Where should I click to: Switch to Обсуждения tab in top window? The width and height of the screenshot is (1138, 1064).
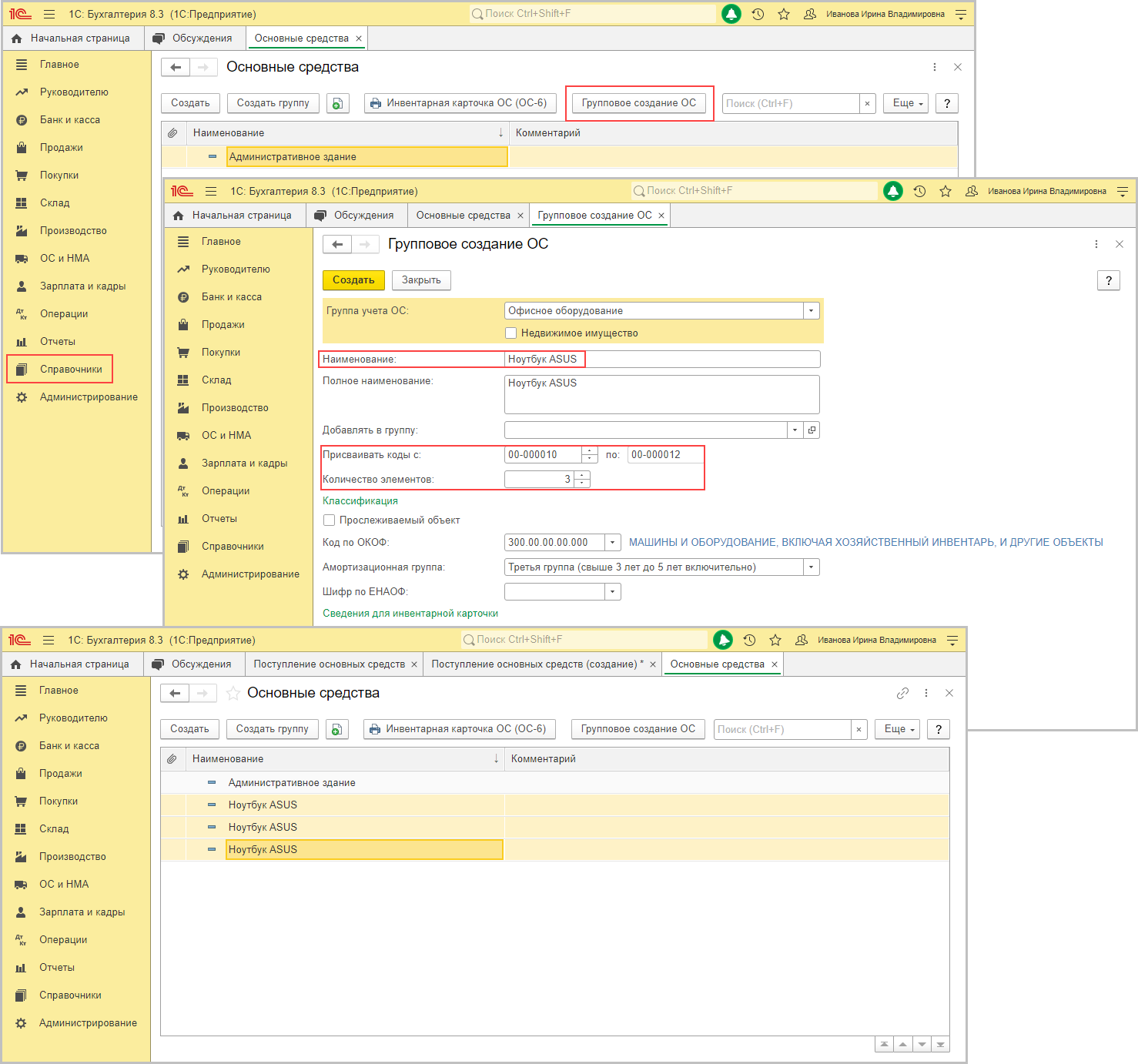[194, 38]
